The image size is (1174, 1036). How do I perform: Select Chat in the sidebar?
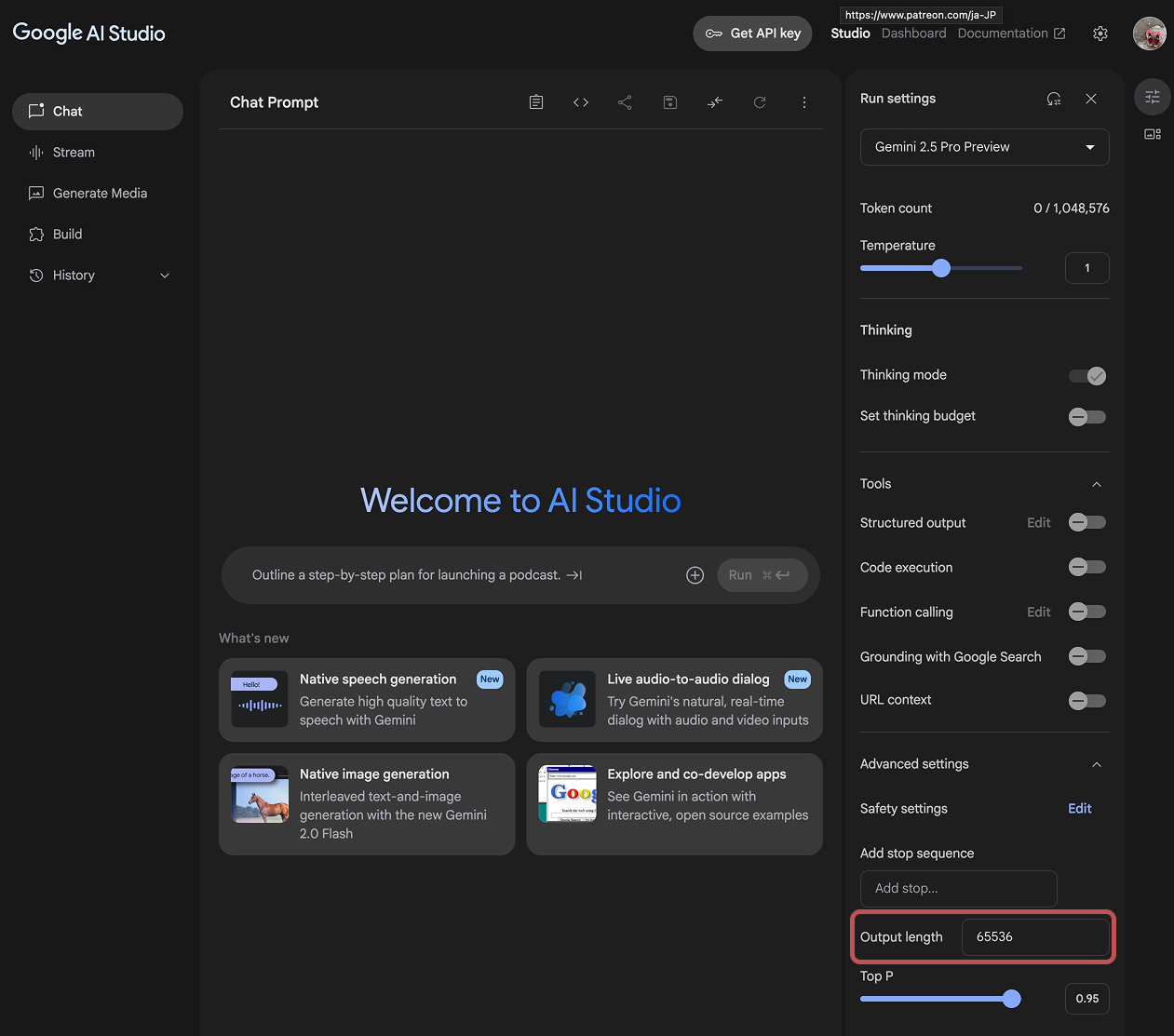98,112
